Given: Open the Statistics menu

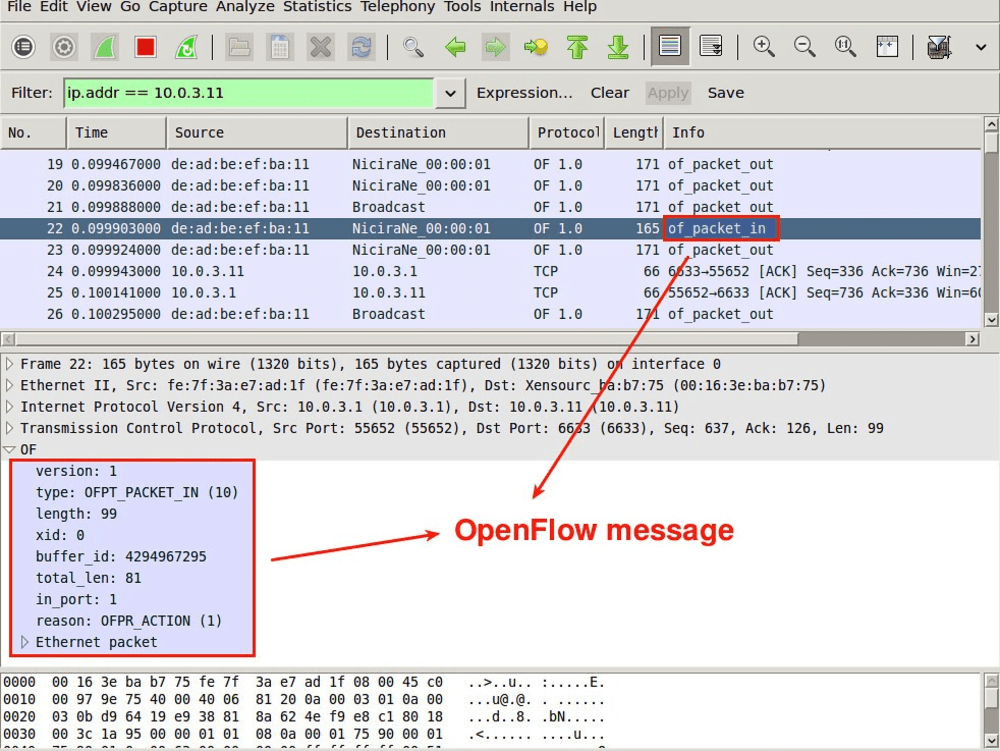Looking at the screenshot, I should (x=317, y=7).
